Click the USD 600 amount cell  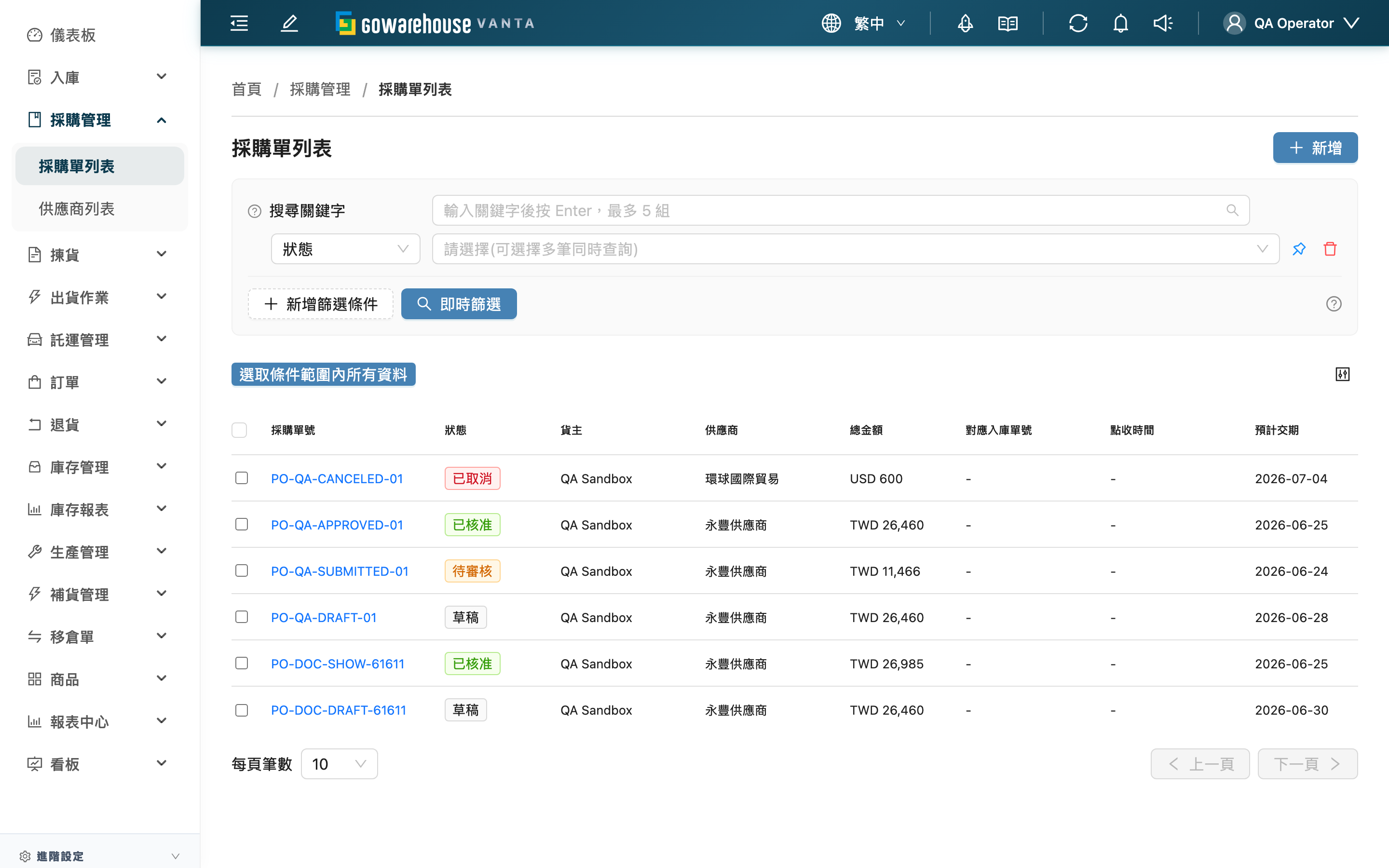876,479
